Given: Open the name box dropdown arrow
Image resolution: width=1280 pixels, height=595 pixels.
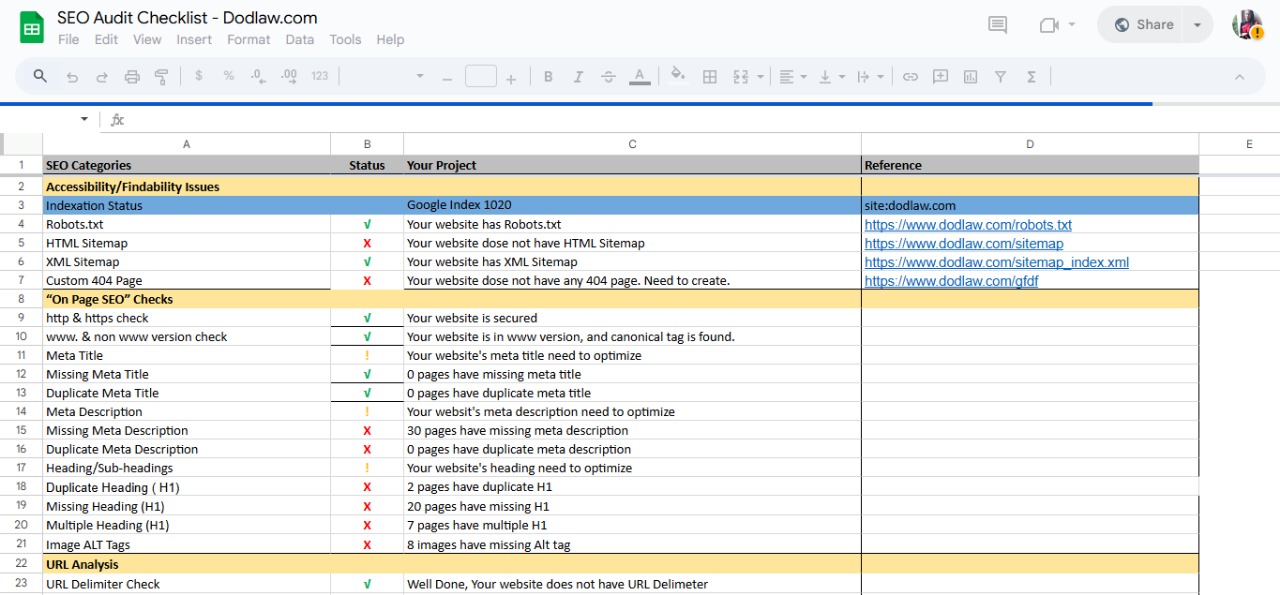Looking at the screenshot, I should [84, 120].
